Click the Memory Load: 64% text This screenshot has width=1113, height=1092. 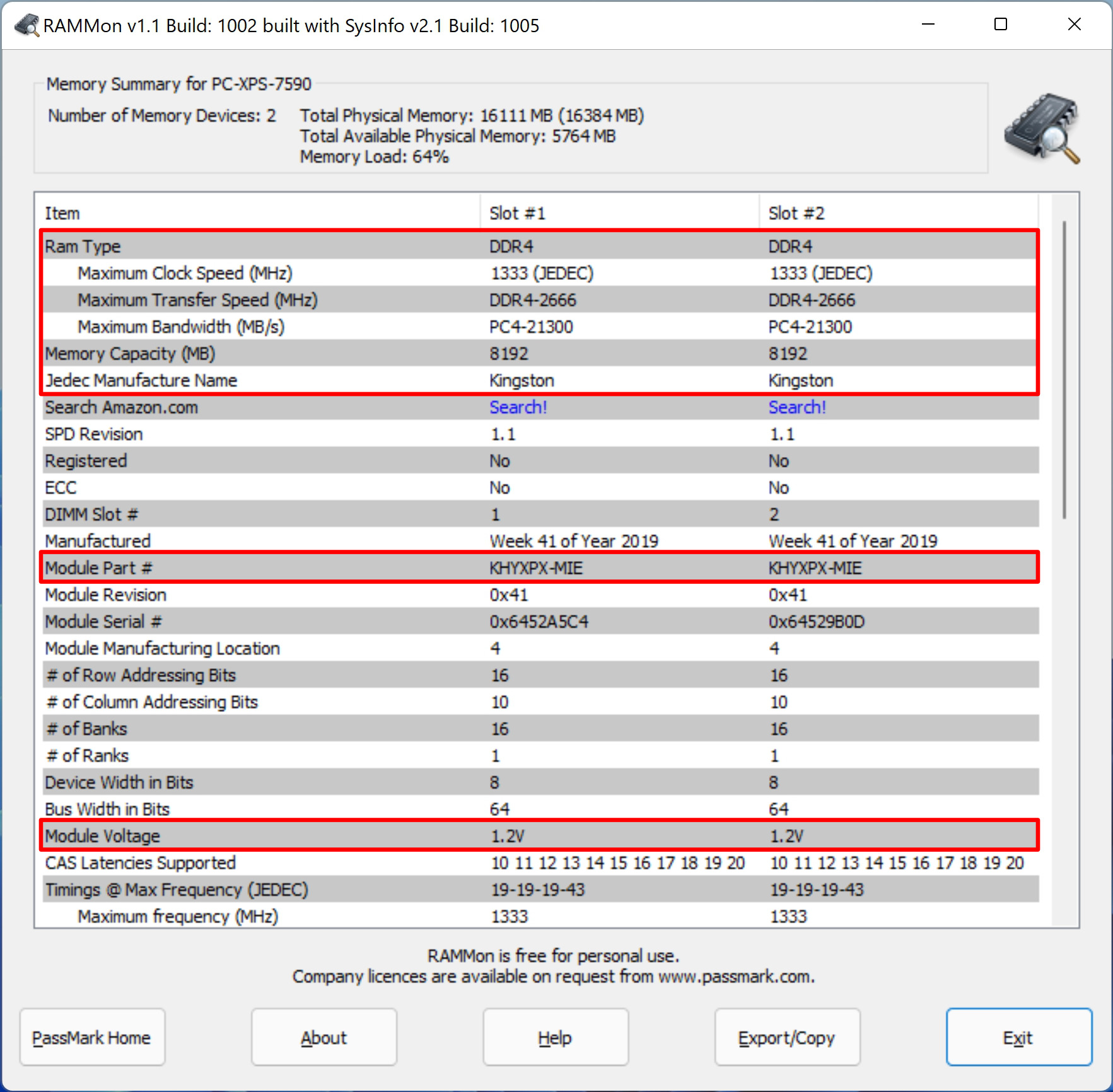pyautogui.click(x=375, y=157)
